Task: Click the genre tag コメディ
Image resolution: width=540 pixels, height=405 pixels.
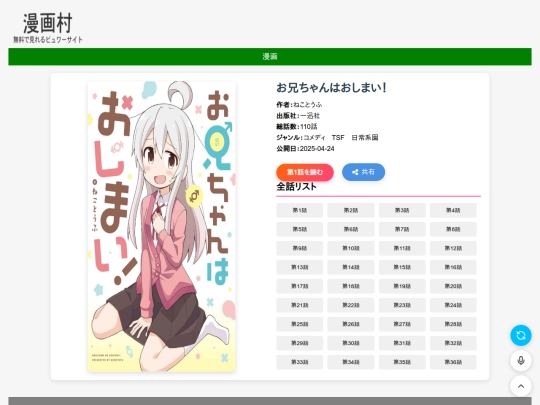Action: pos(314,137)
